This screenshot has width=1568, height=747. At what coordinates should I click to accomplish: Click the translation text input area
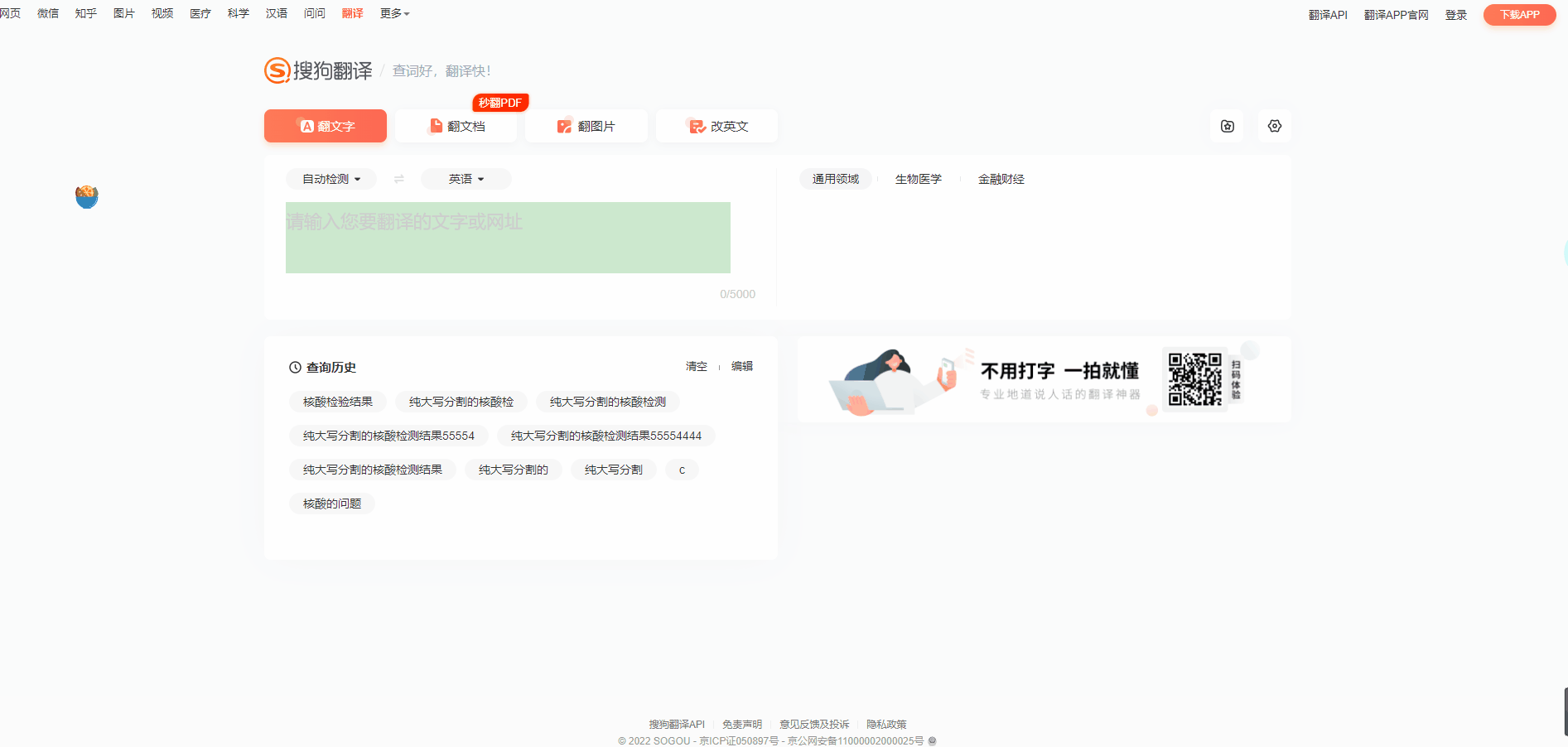[x=508, y=238]
